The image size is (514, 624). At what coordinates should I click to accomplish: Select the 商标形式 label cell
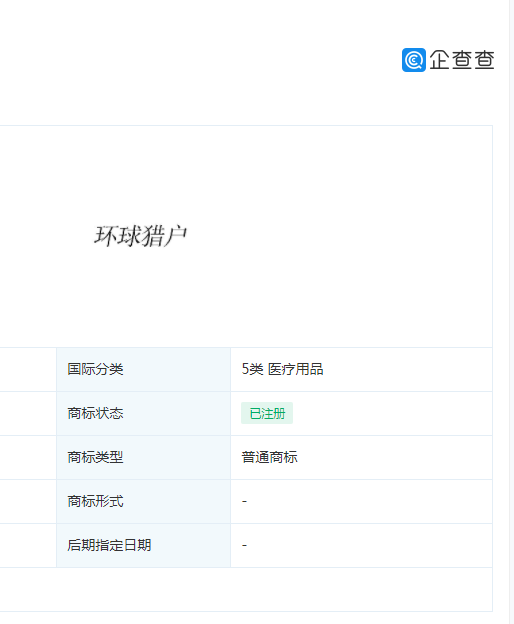(144, 501)
